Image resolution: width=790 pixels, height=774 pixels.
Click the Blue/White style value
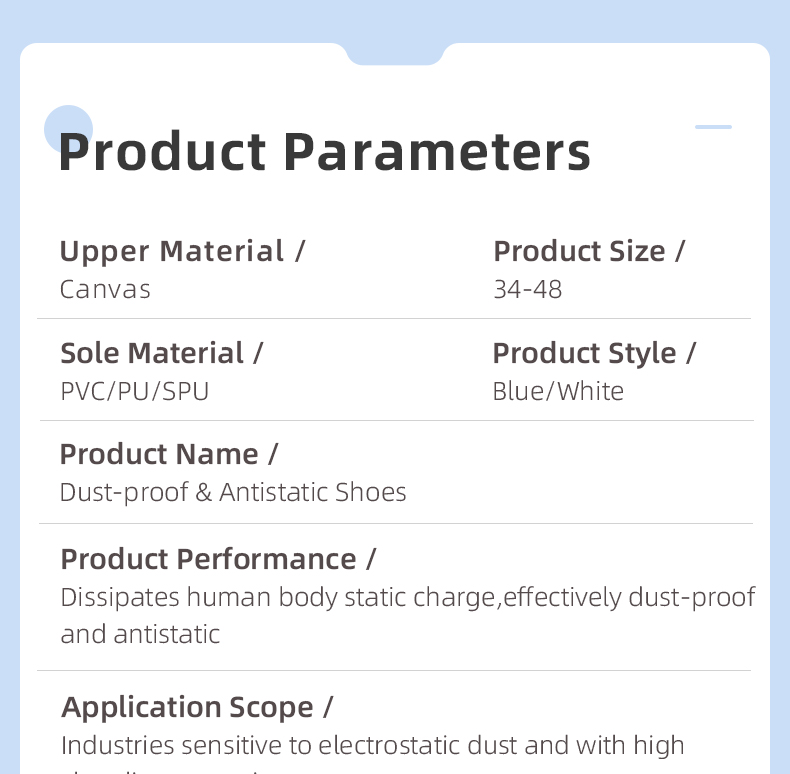pos(558,391)
